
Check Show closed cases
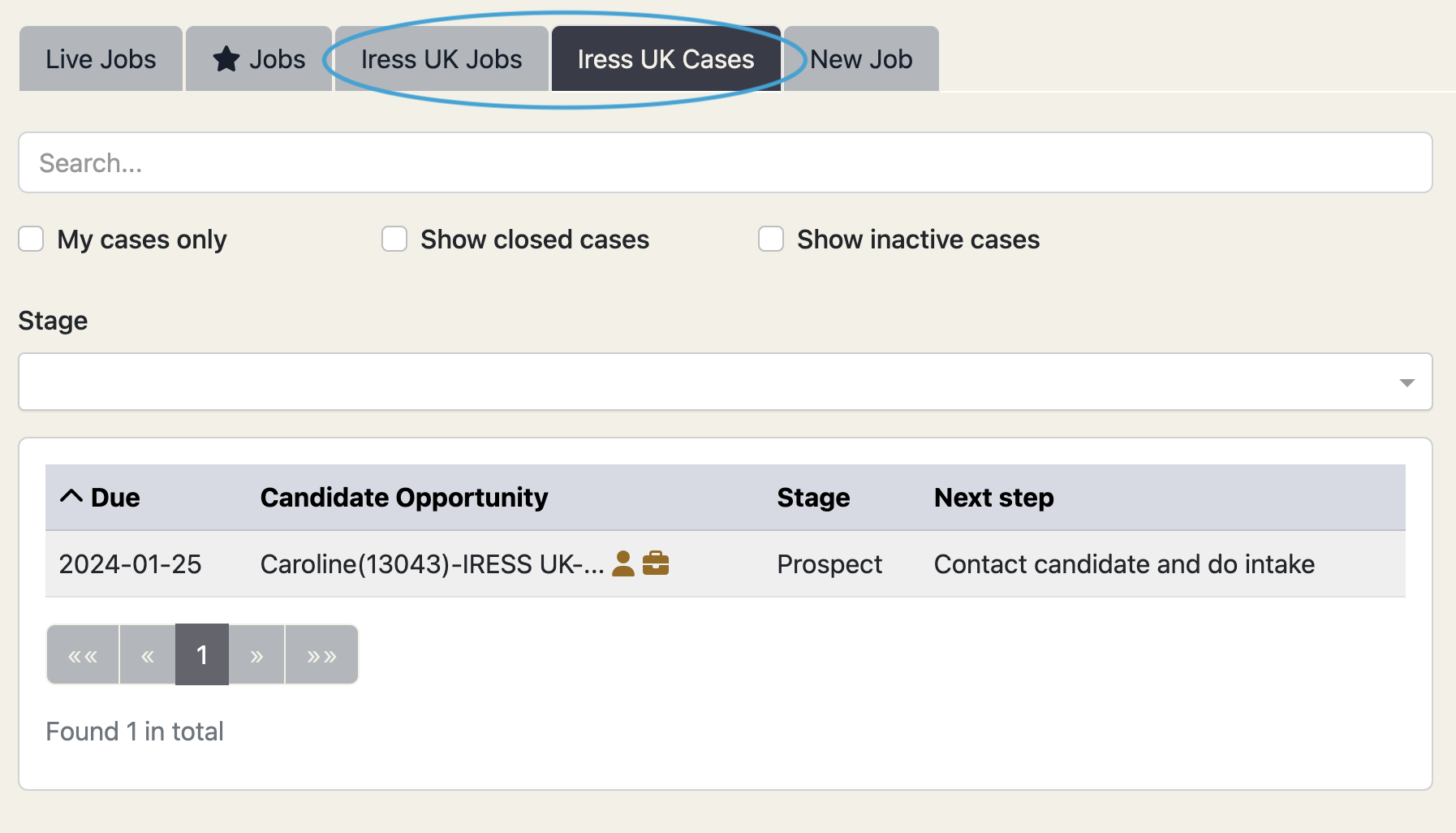(394, 239)
